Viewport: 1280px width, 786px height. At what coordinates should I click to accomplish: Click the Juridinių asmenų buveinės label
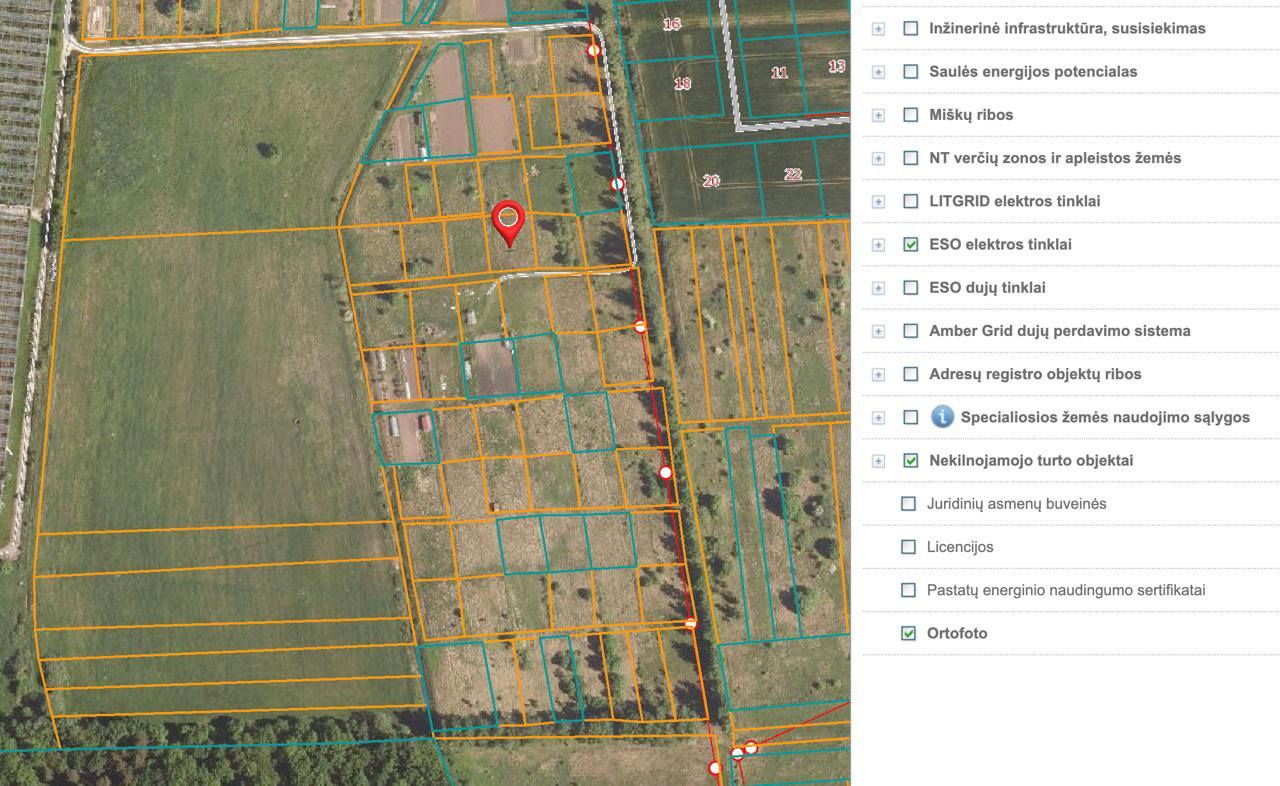pos(1016,504)
